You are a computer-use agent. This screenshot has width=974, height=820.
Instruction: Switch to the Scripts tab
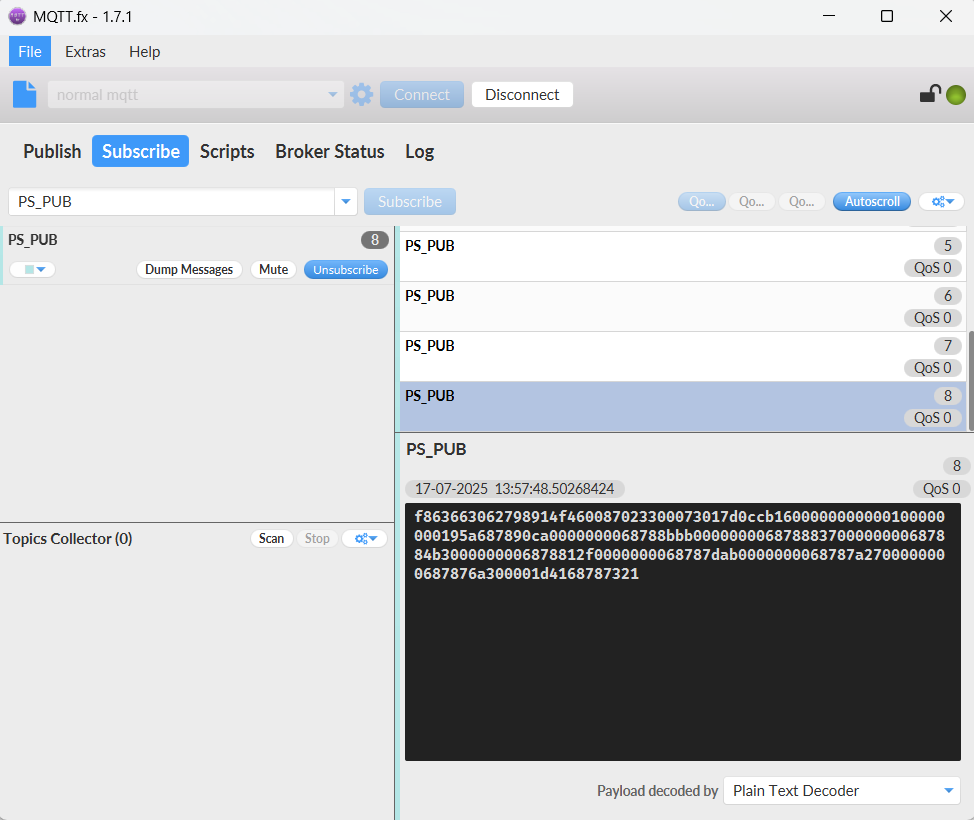pos(227,151)
